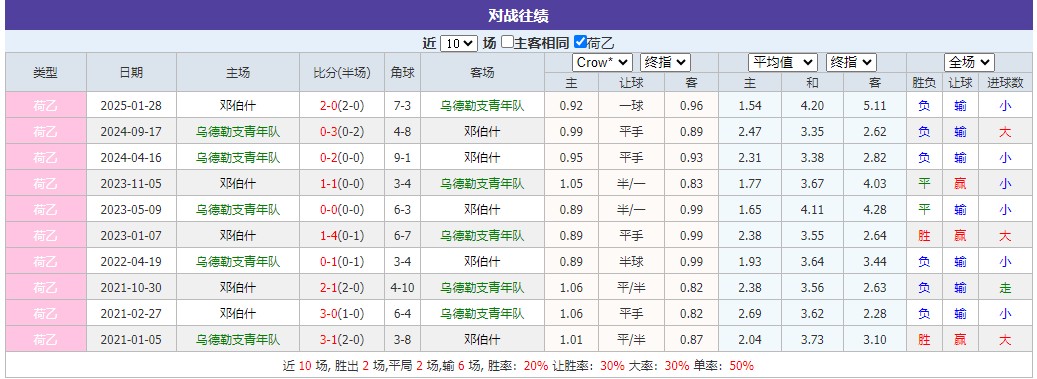Open the 0-1 score on 2022-04-19
This screenshot has width=1037, height=379.
(329, 261)
